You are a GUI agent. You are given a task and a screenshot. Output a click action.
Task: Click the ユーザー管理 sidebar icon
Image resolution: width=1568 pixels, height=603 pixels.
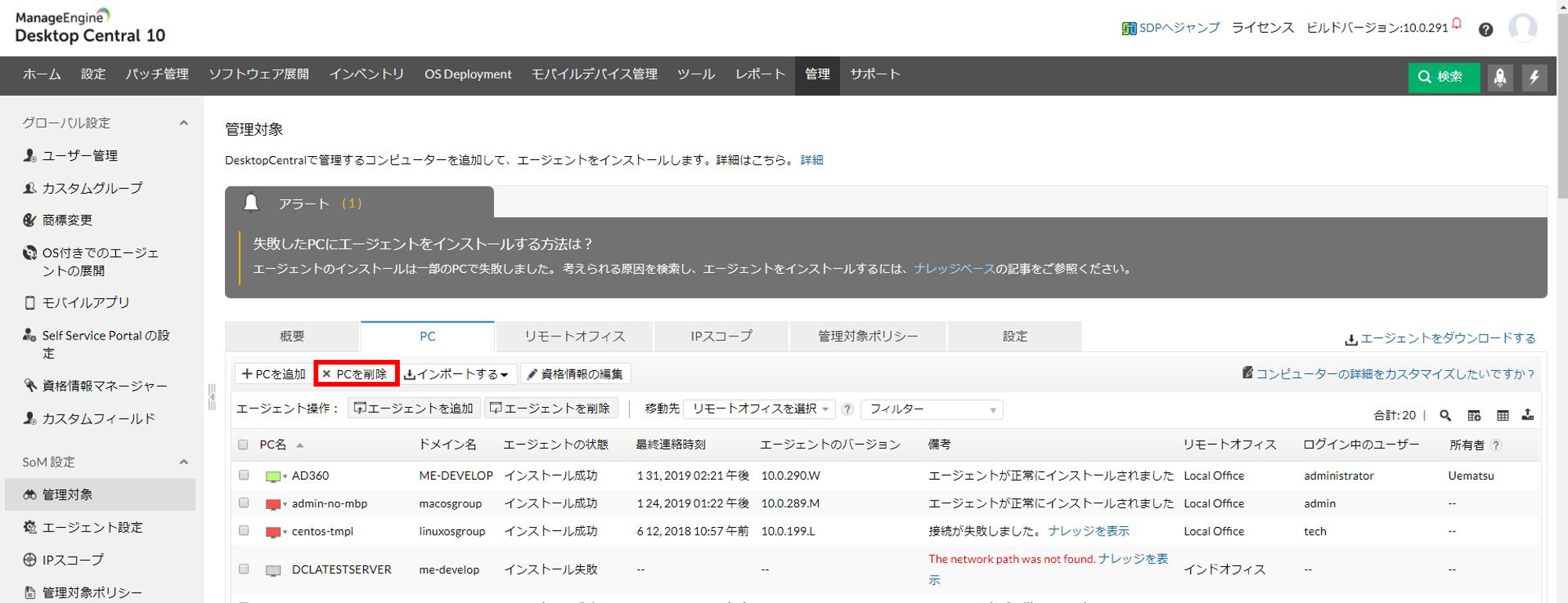pyautogui.click(x=30, y=155)
